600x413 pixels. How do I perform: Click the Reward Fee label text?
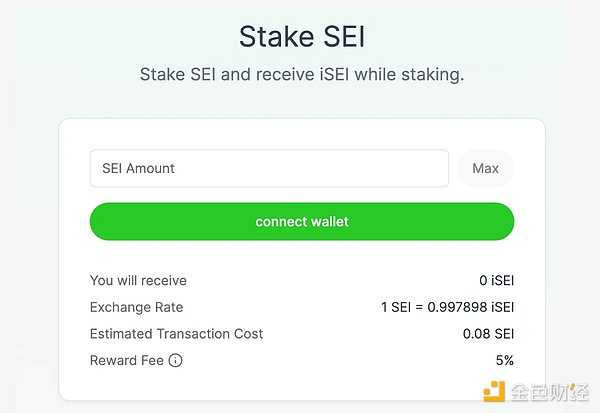[x=126, y=360]
